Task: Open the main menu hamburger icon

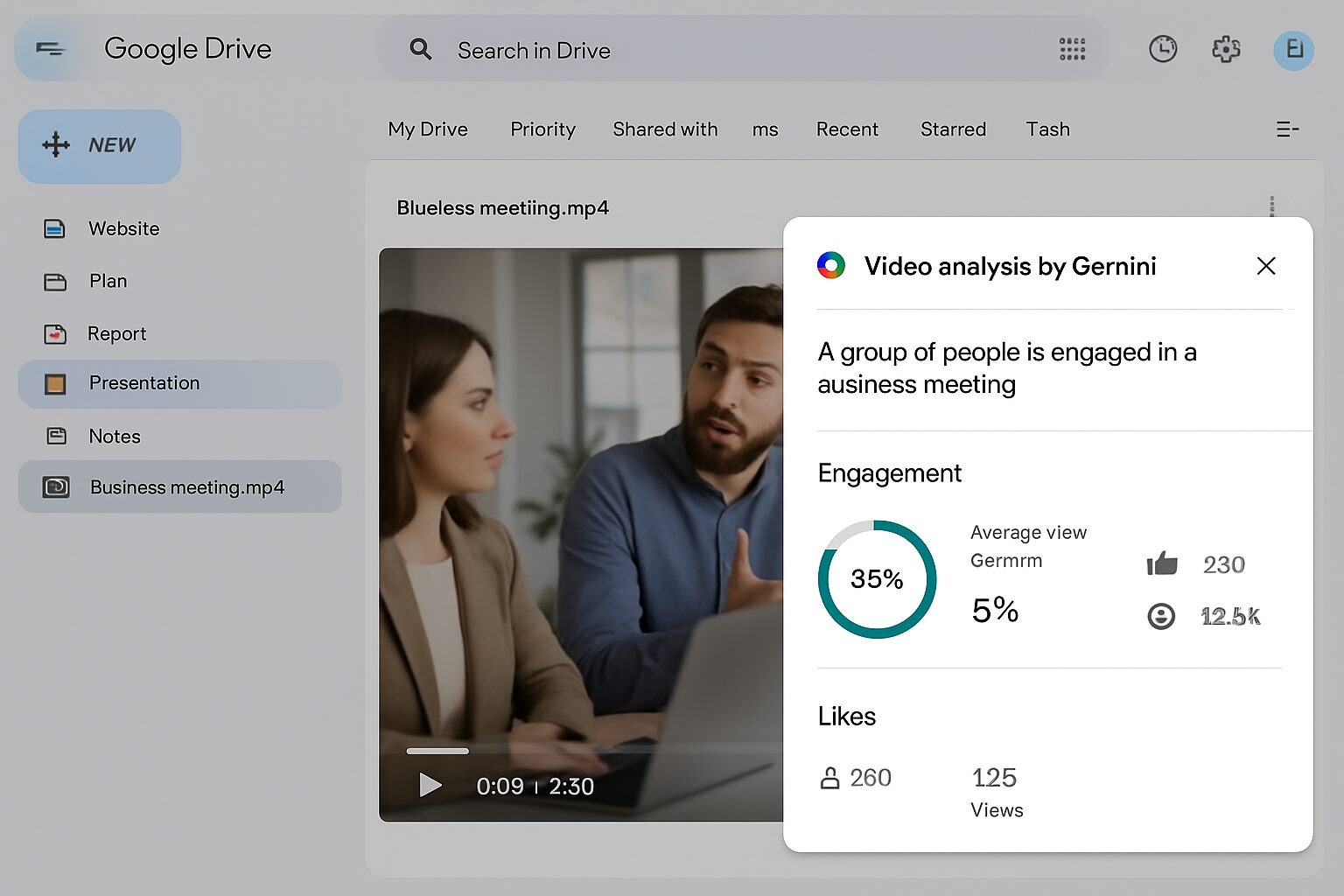Action: 50,49
